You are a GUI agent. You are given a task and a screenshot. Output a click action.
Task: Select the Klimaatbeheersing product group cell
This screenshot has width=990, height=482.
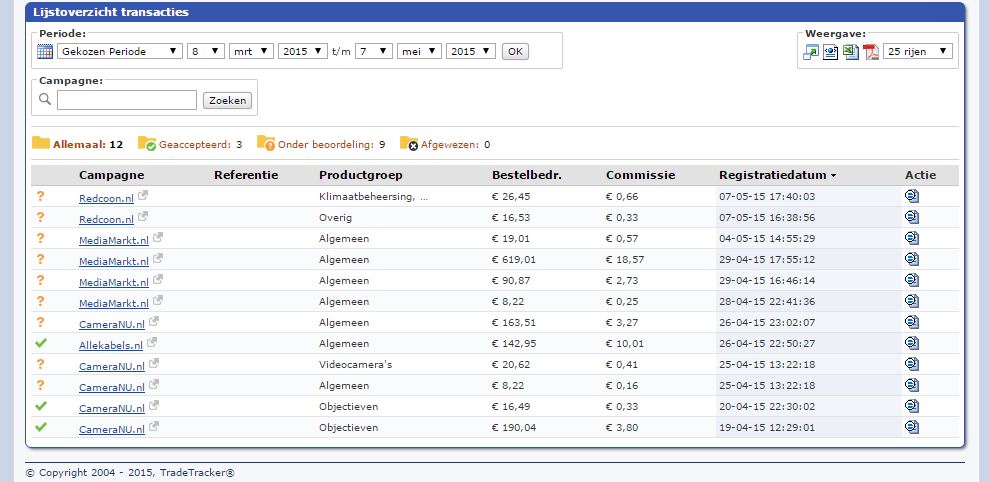373,196
